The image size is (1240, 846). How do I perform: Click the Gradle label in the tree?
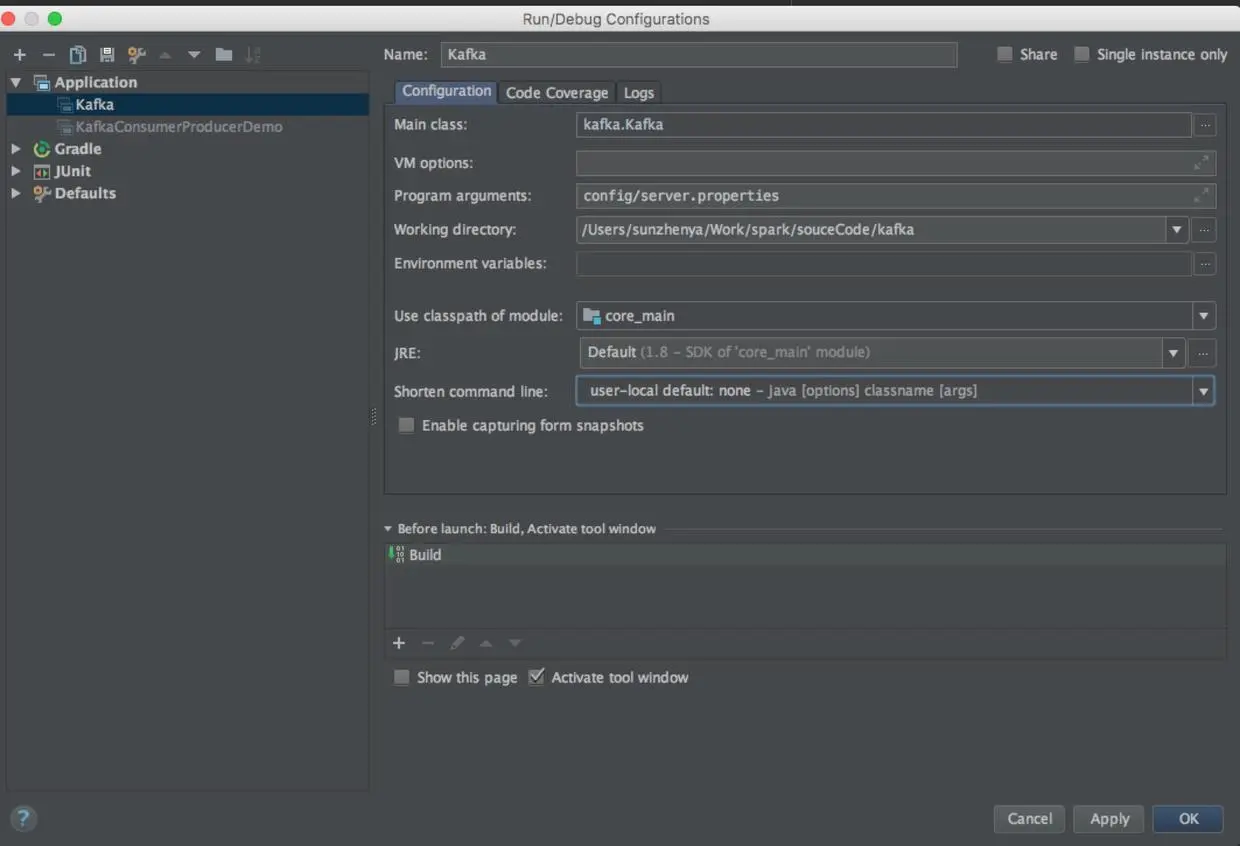[x=78, y=149]
